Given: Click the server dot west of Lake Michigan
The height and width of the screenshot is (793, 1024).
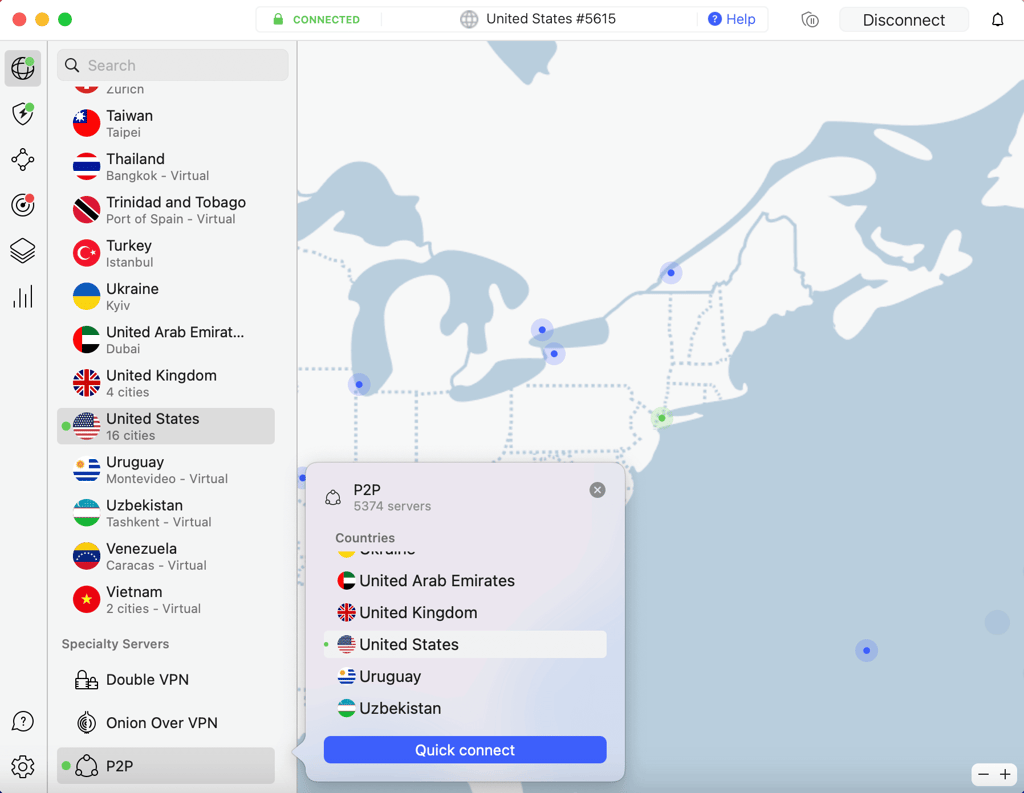Looking at the screenshot, I should coord(359,384).
